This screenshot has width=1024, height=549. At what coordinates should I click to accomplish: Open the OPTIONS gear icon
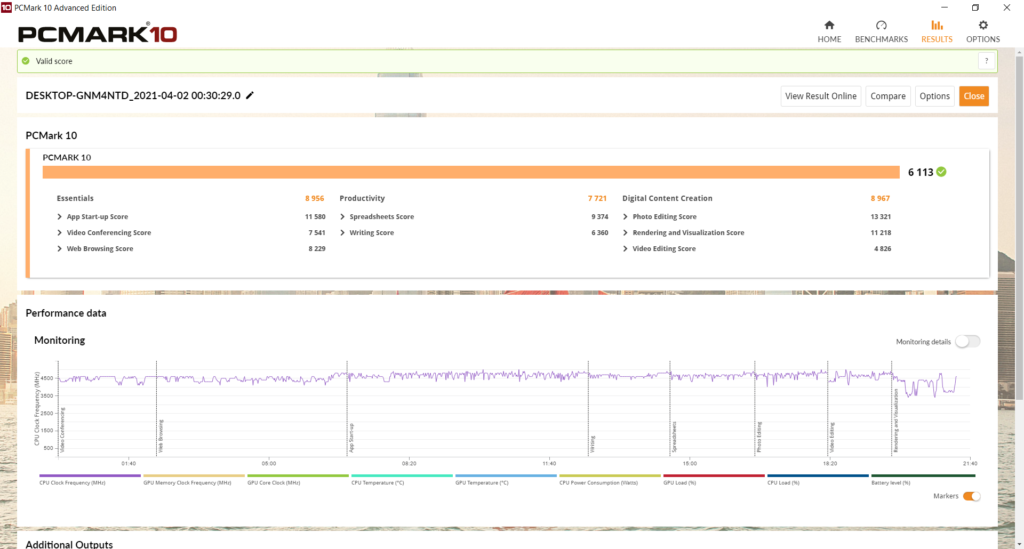click(982, 26)
